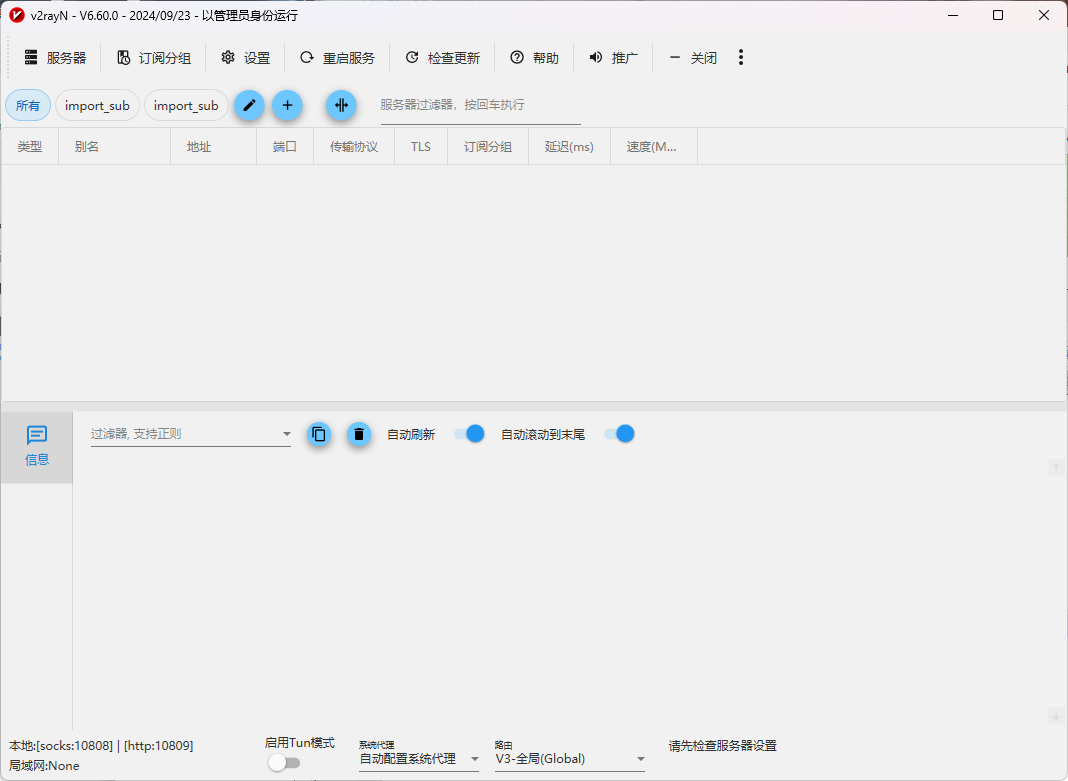Open the 设置 menu
Screen dimensions: 1068x781
(x=246, y=58)
